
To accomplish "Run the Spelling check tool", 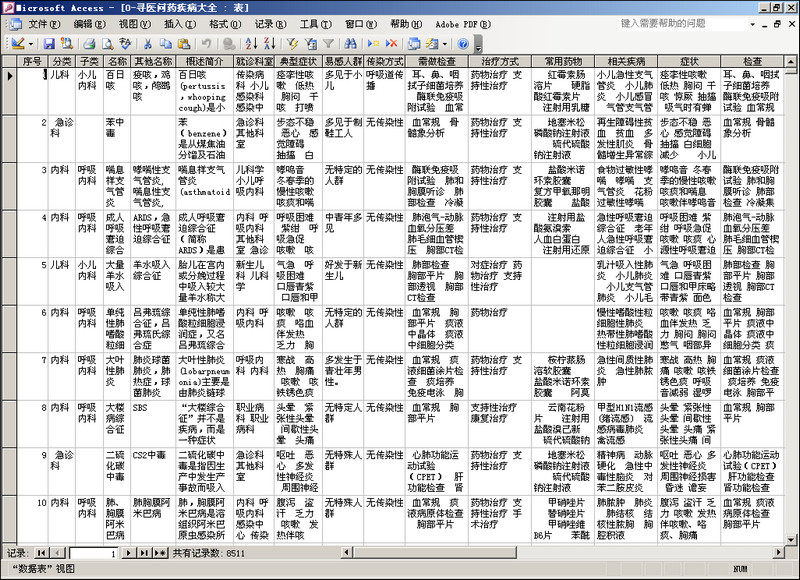I will tap(125, 44).
